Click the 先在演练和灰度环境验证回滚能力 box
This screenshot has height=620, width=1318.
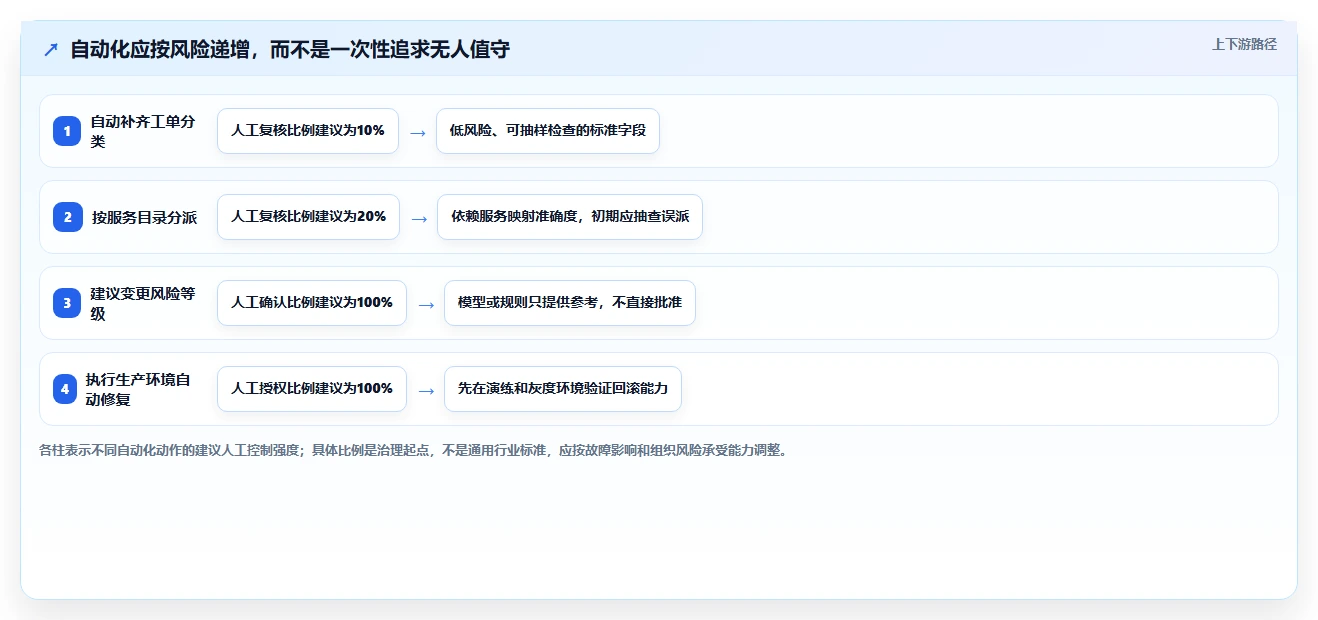click(x=563, y=389)
